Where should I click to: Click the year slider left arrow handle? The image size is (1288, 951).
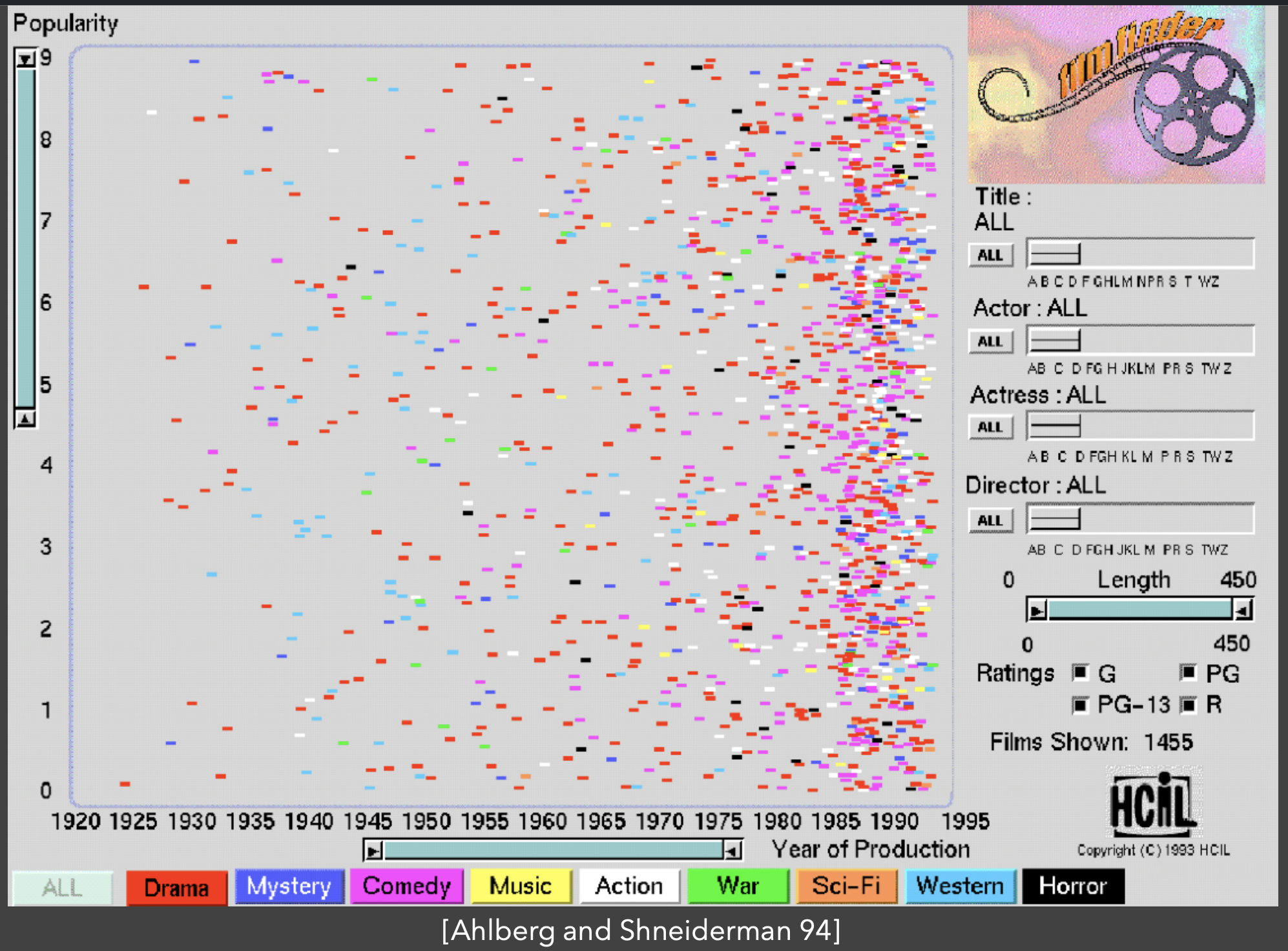click(x=373, y=851)
